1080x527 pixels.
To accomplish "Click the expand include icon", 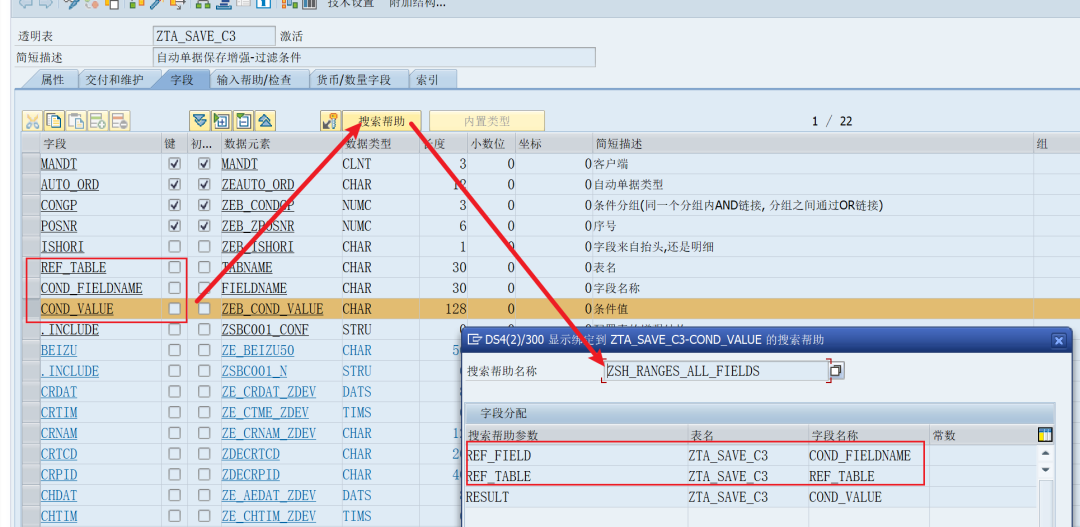I will coord(221,121).
